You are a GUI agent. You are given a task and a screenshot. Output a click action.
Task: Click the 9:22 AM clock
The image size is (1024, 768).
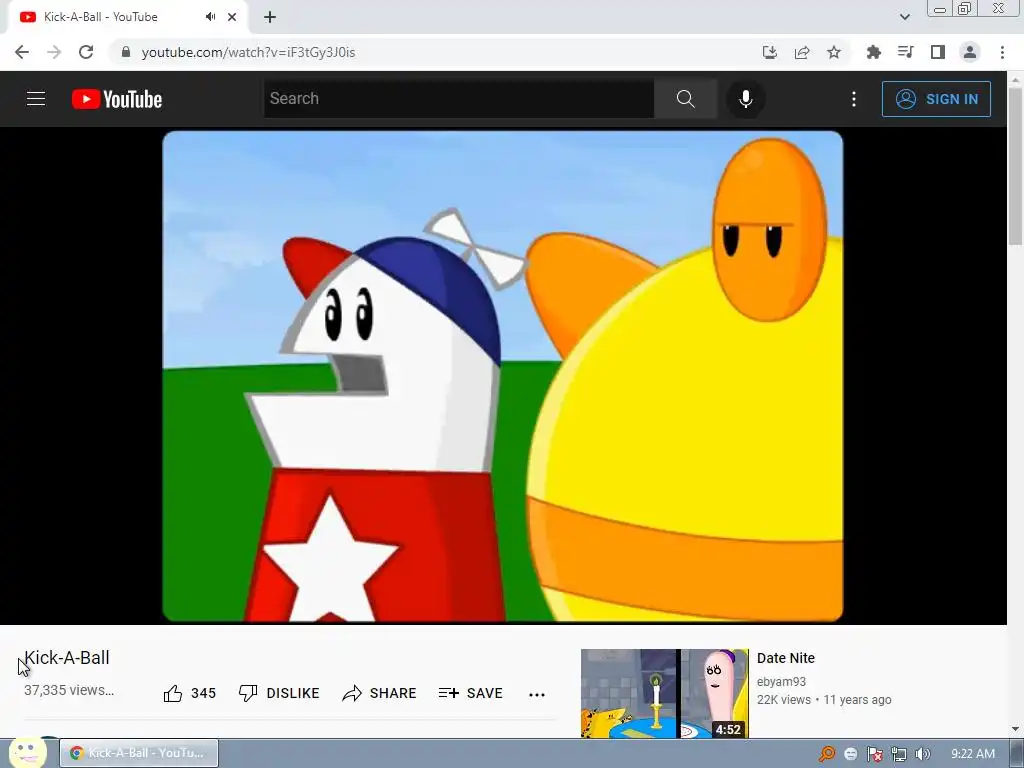pyautogui.click(x=973, y=754)
